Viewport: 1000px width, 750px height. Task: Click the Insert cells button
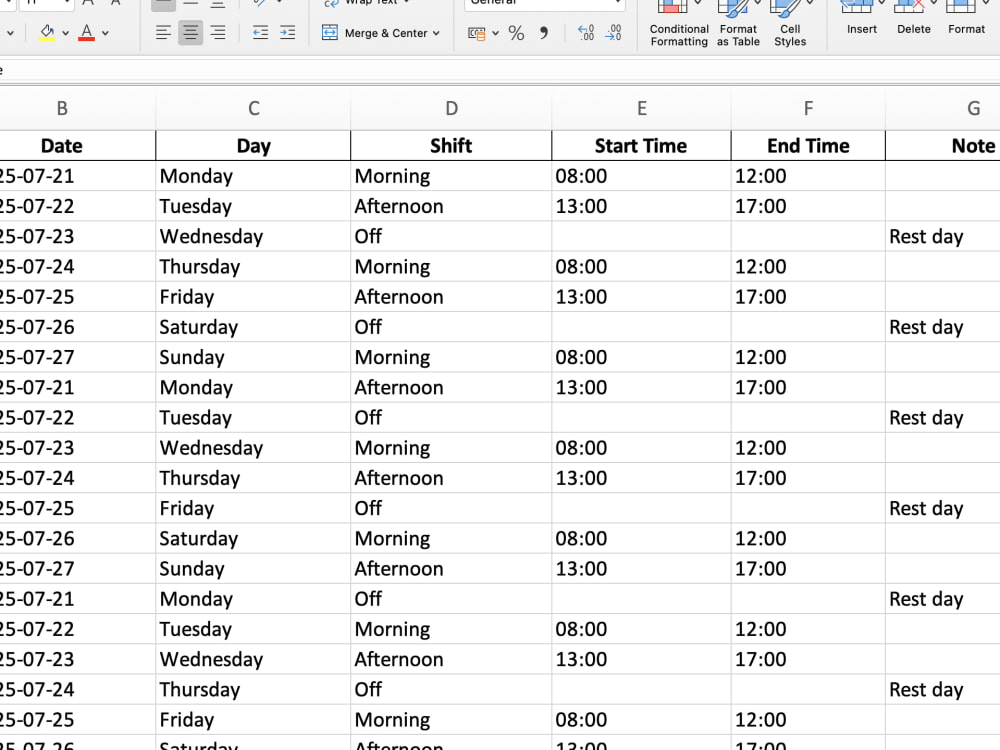coord(862,19)
